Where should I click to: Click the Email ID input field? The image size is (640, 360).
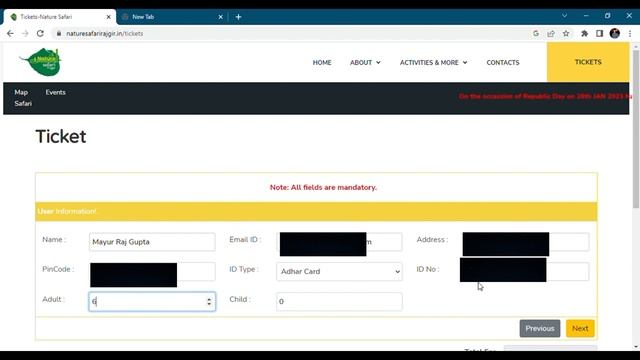339,242
